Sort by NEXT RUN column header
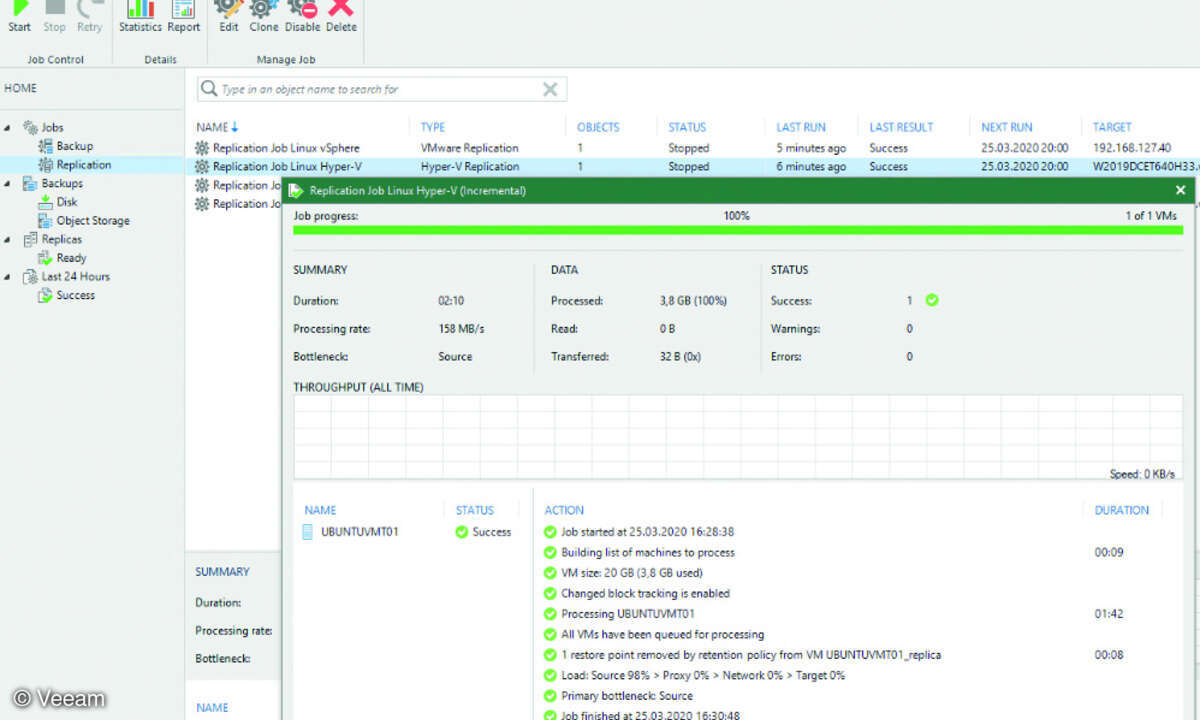This screenshot has width=1200, height=720. coord(1007,127)
